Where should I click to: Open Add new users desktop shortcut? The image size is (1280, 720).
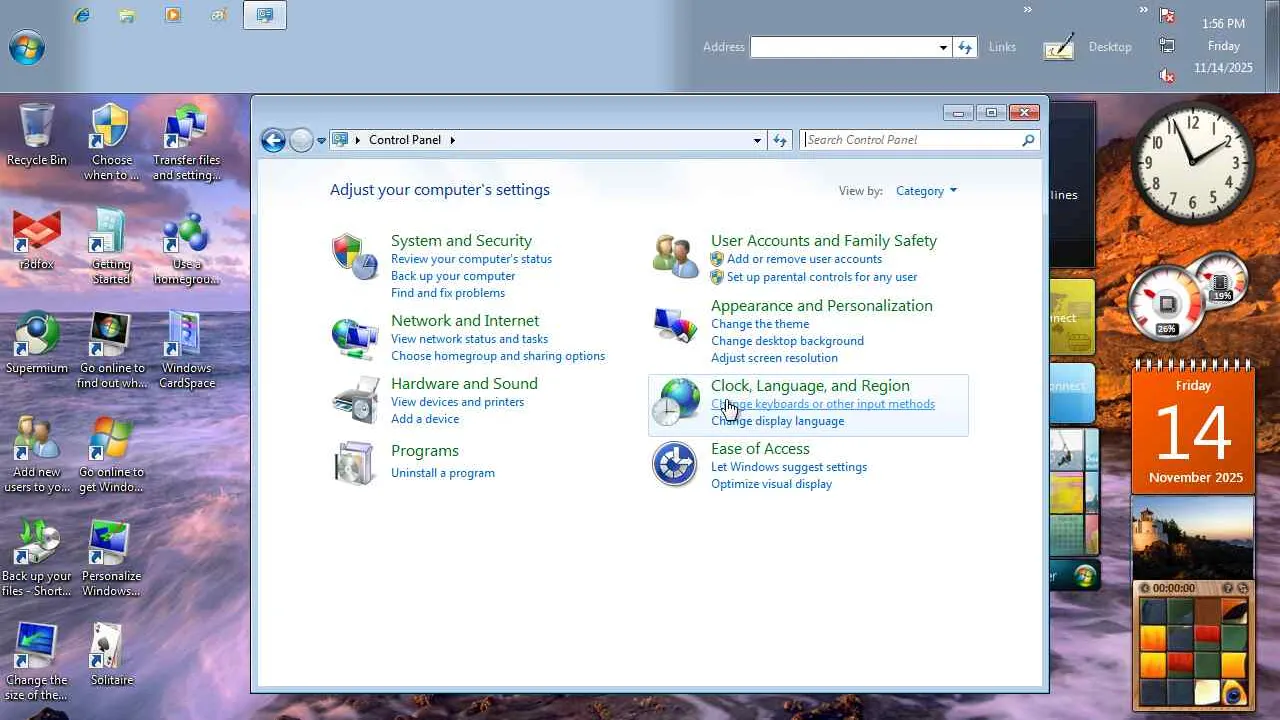tap(37, 455)
